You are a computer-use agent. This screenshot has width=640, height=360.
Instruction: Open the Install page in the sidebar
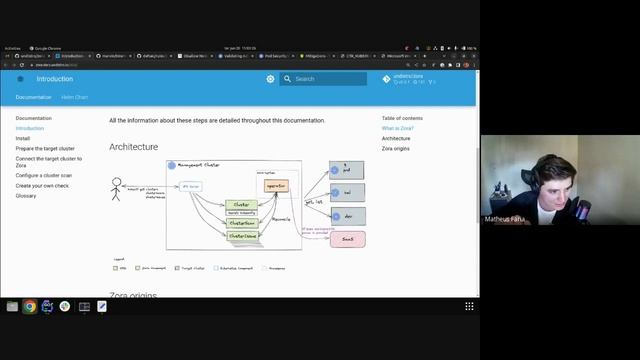[x=23, y=138]
